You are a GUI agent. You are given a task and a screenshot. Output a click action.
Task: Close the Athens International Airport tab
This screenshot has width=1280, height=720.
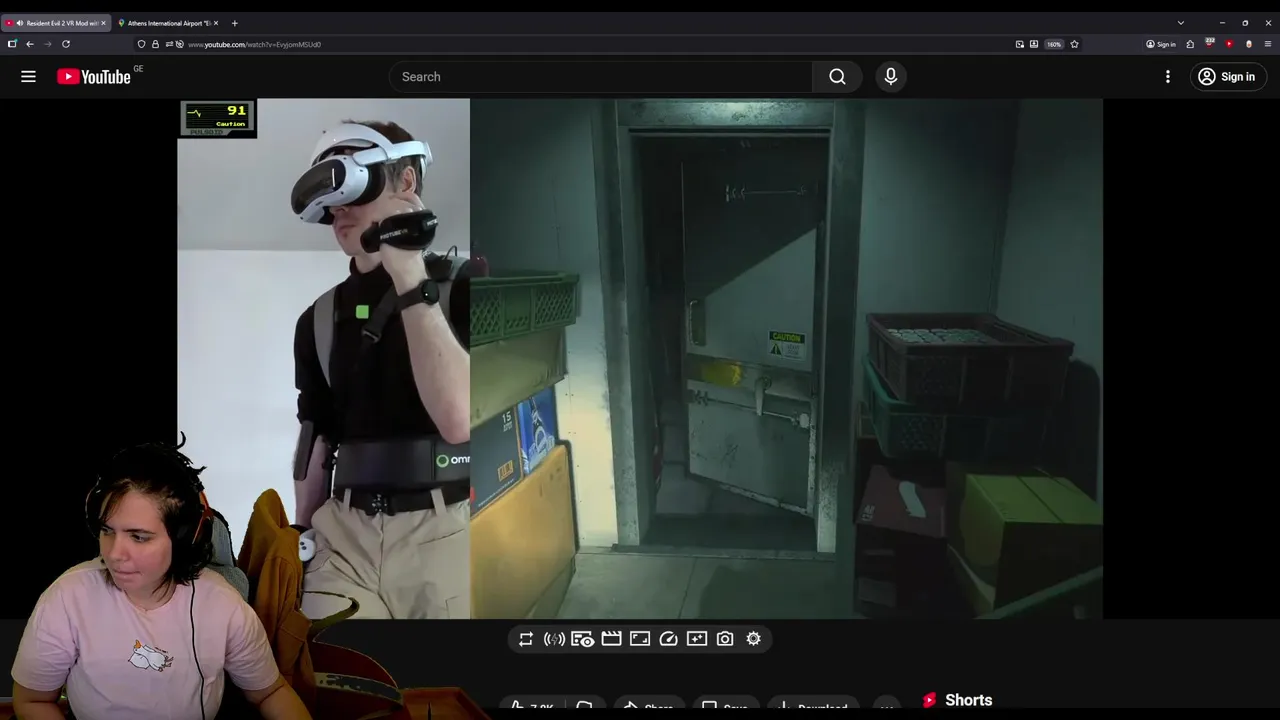coord(215,23)
